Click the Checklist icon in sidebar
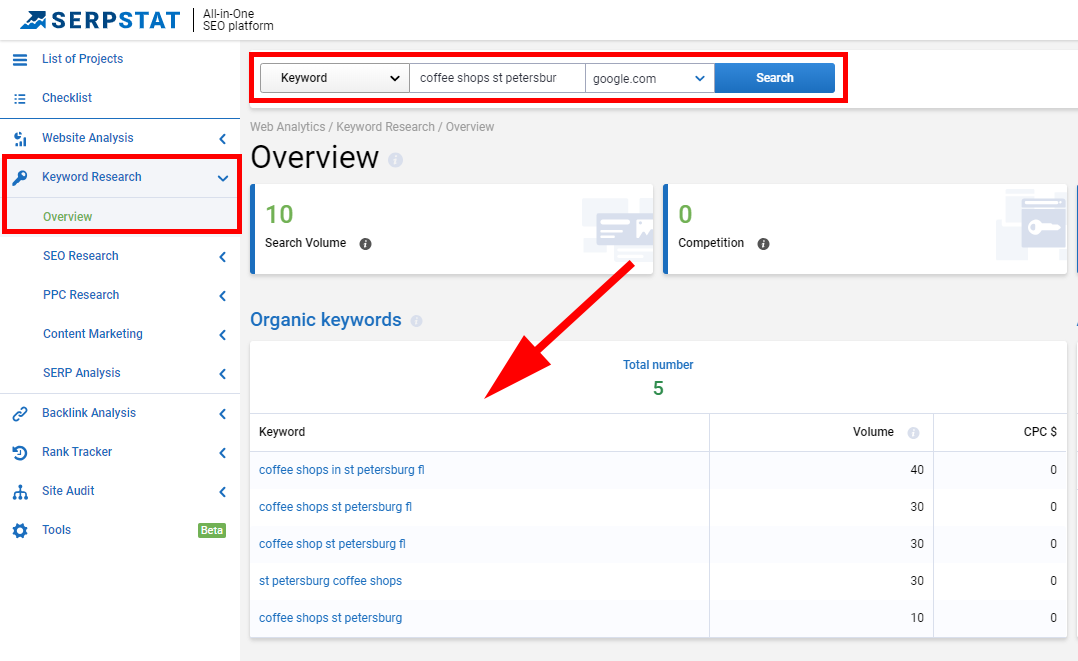Viewport: 1078px width, 661px height. pyautogui.click(x=20, y=99)
